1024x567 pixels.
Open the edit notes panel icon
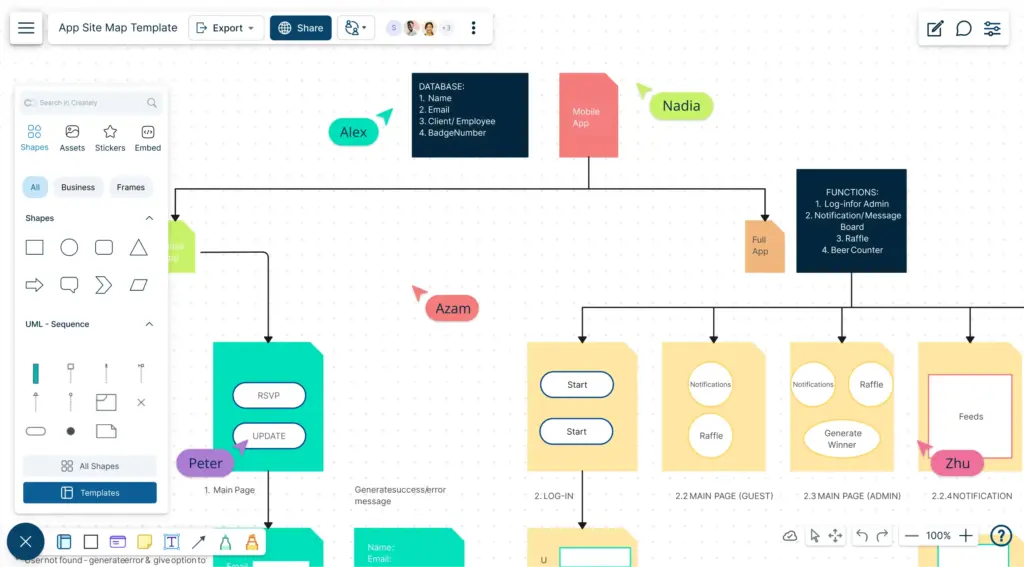(935, 28)
